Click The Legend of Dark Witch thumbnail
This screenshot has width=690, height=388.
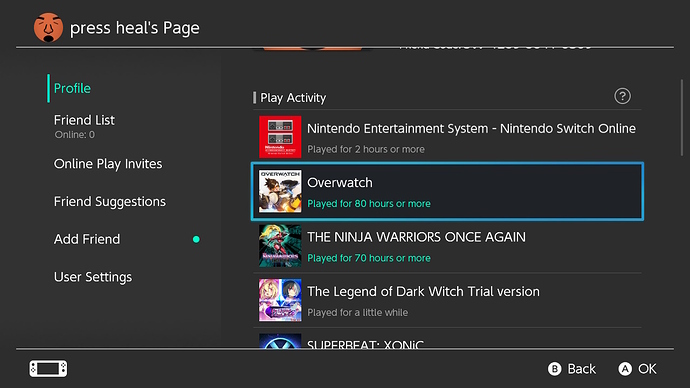(x=280, y=300)
